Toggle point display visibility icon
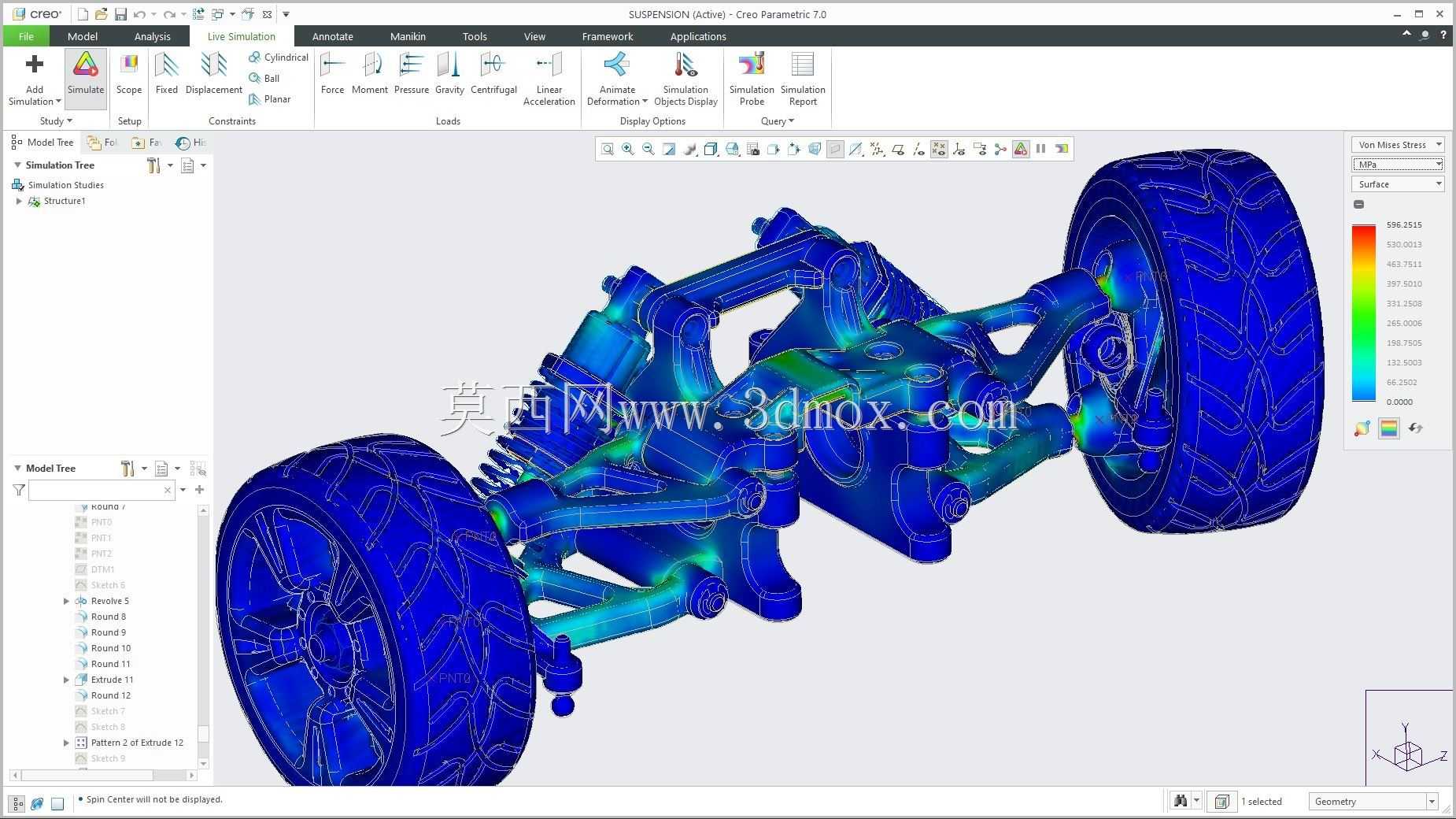The image size is (1456, 819). 939,149
